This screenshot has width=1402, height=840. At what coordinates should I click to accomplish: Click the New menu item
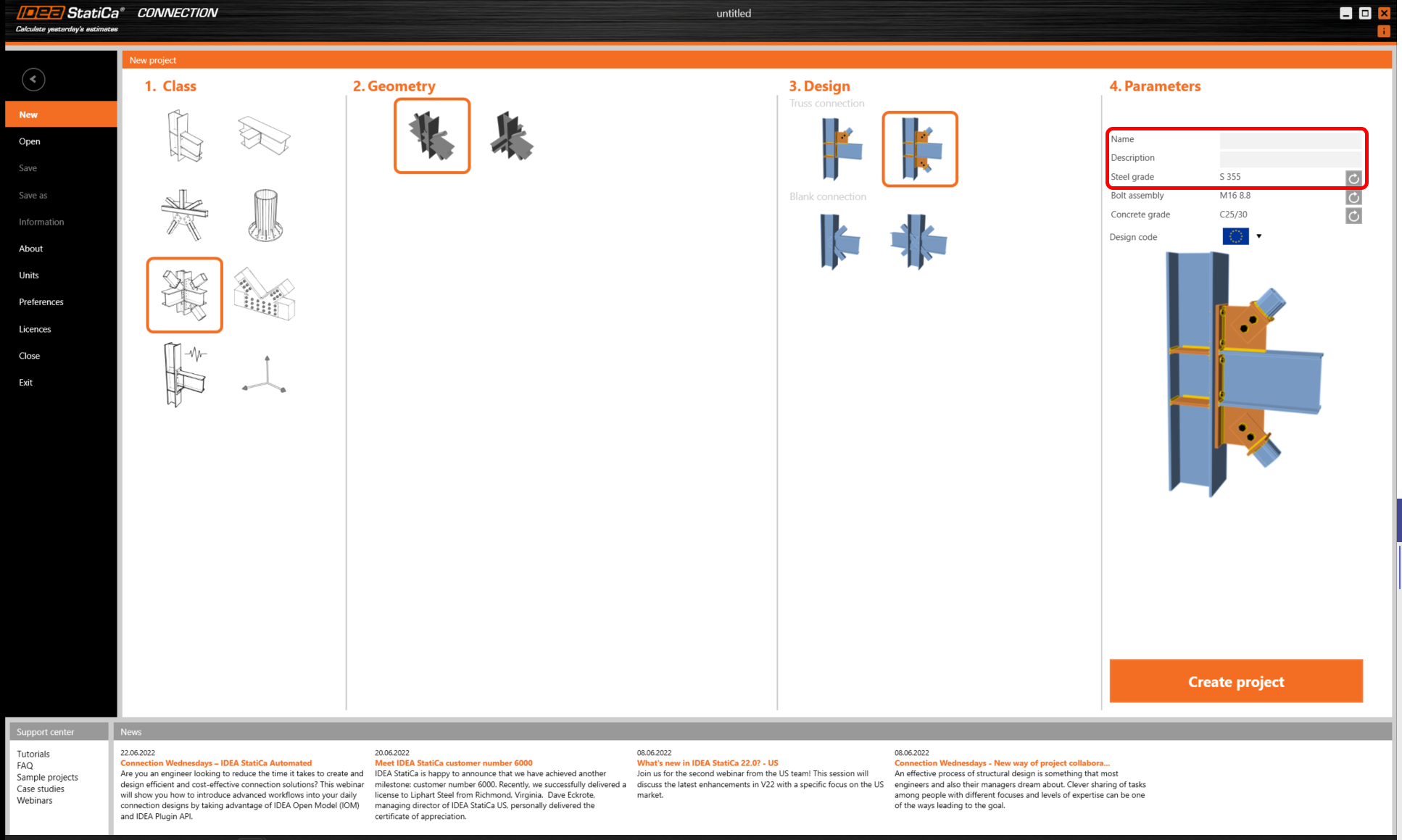pyautogui.click(x=62, y=114)
